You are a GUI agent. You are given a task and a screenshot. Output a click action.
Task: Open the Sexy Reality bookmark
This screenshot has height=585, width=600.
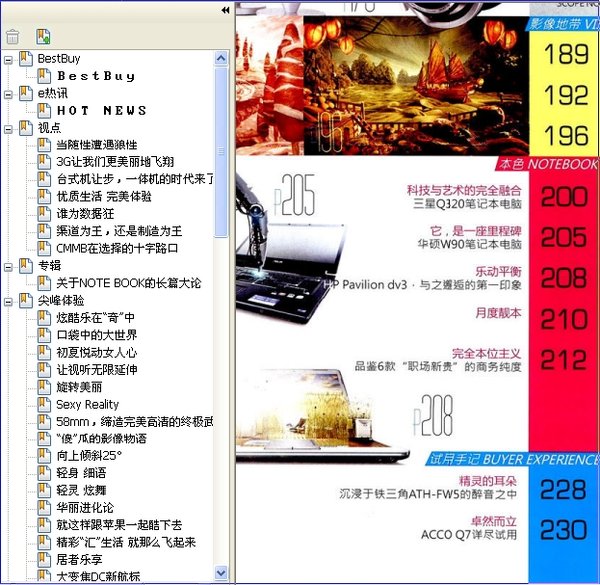pos(88,404)
